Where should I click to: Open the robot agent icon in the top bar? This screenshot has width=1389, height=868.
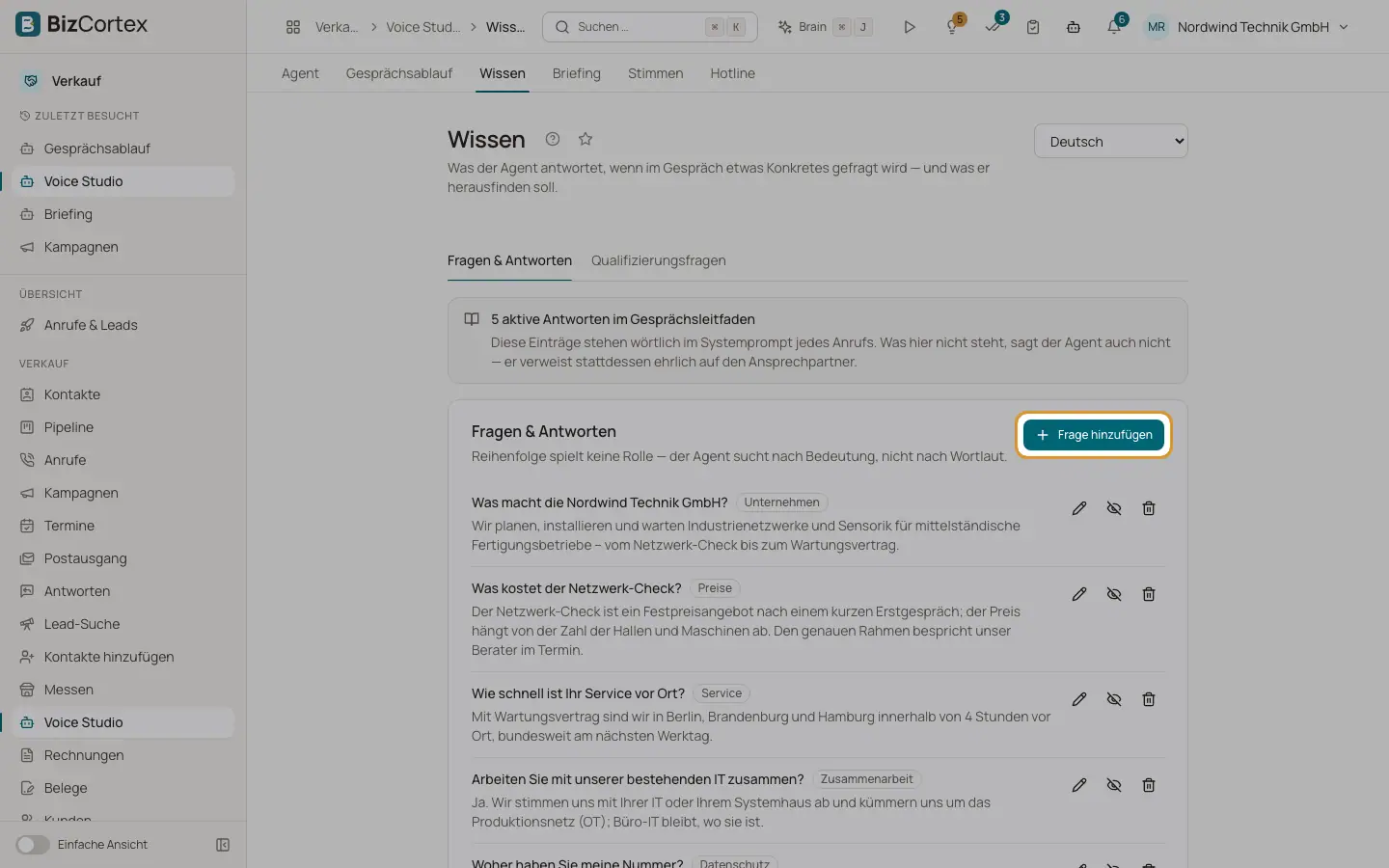coord(1074,27)
